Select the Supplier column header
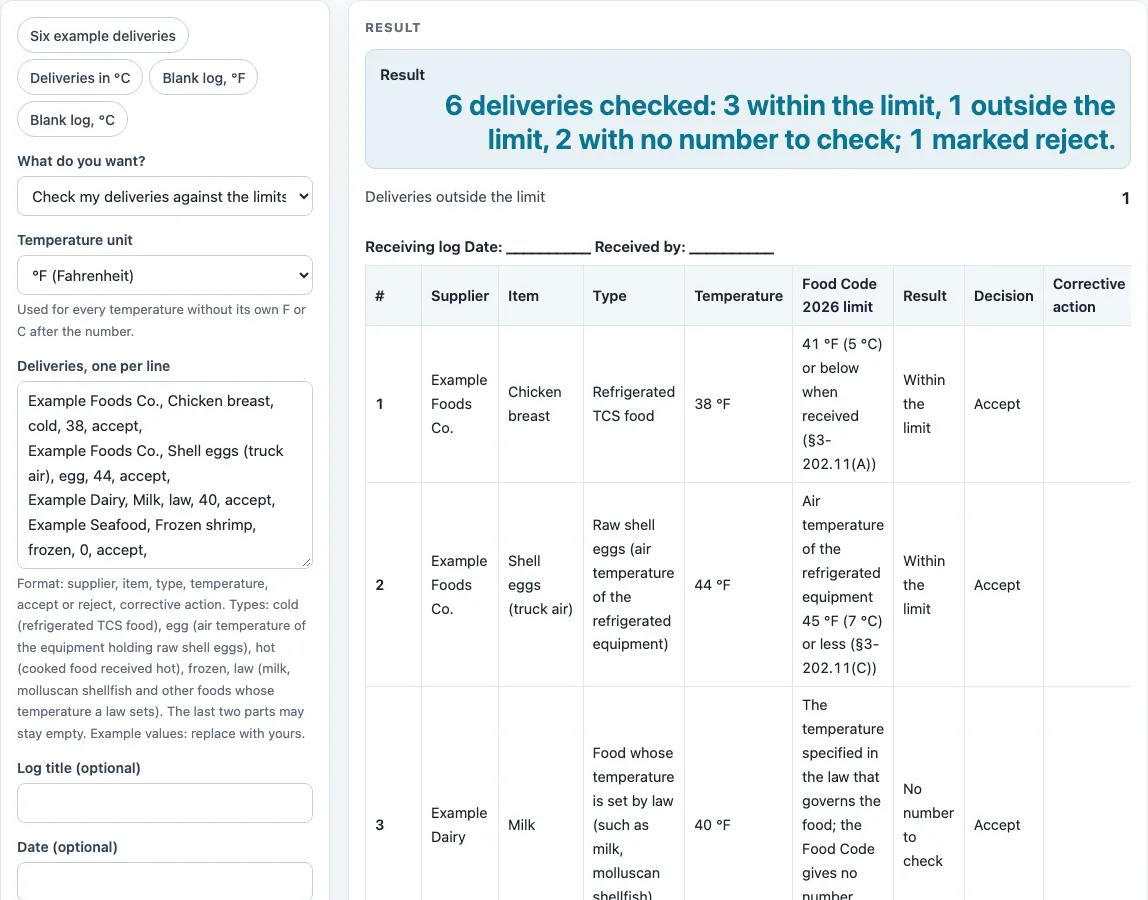Viewport: 1148px width, 900px height. pos(460,296)
